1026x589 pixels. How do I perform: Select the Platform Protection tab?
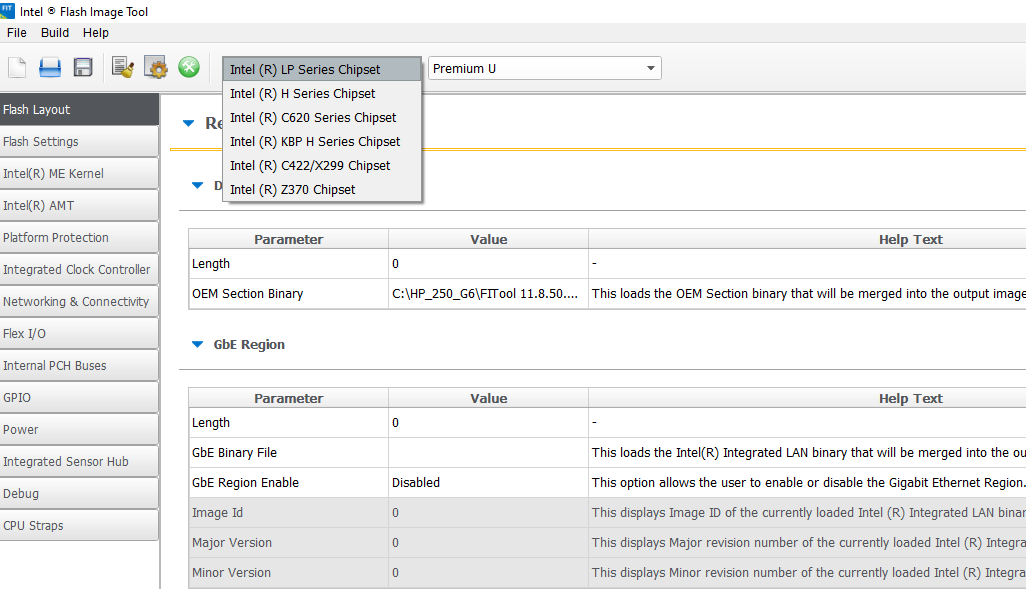click(x=79, y=238)
